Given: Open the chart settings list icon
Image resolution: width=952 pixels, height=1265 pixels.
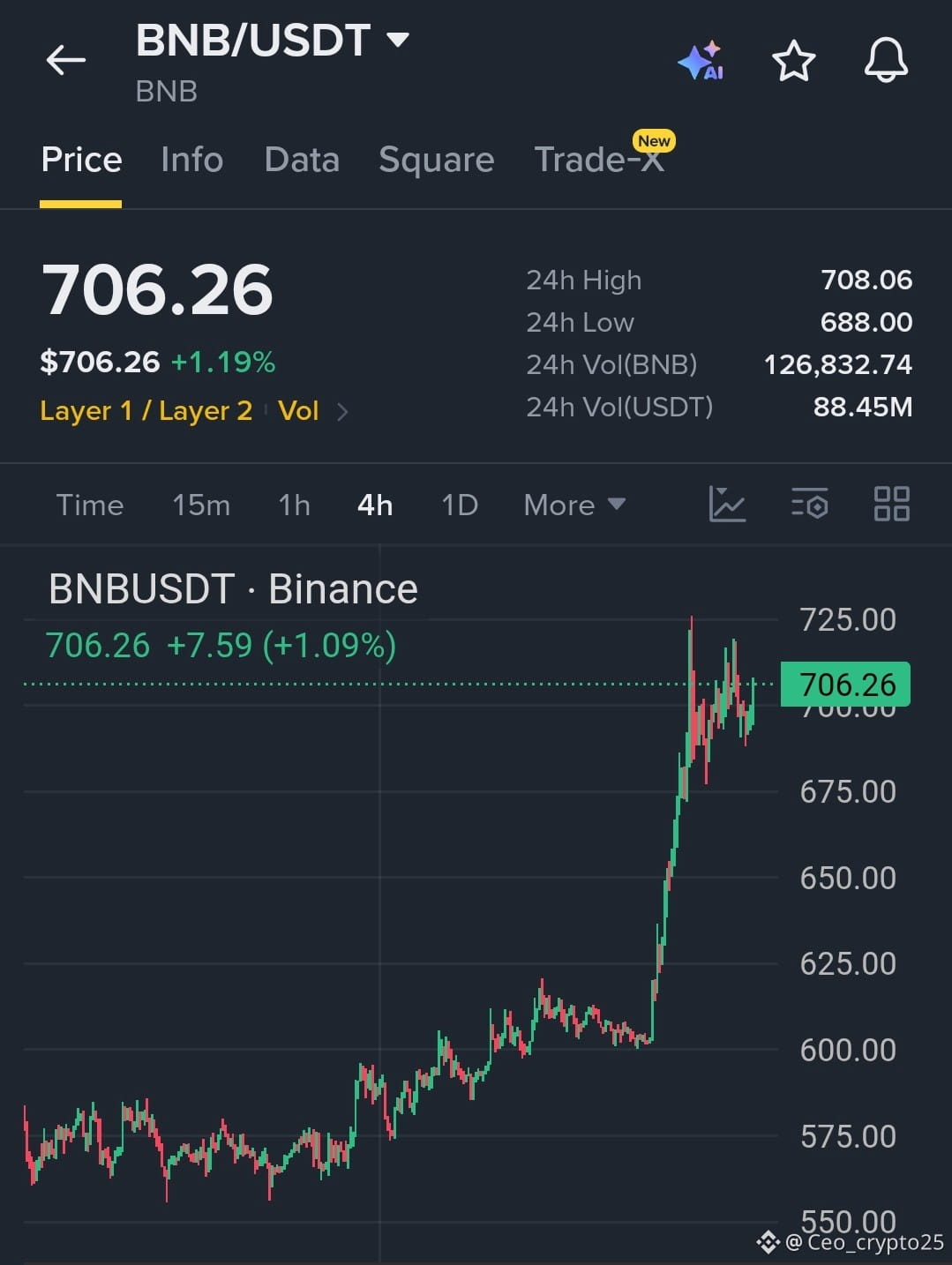Looking at the screenshot, I should click(x=810, y=505).
